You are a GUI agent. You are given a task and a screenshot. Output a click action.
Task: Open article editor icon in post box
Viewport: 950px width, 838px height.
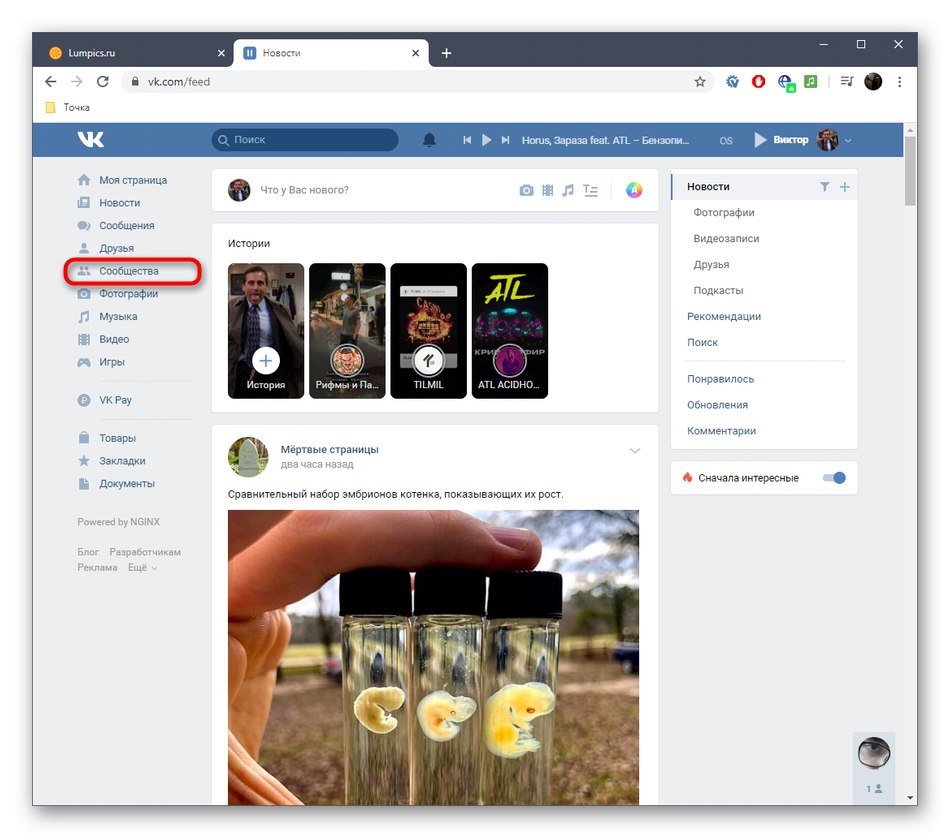(x=590, y=190)
